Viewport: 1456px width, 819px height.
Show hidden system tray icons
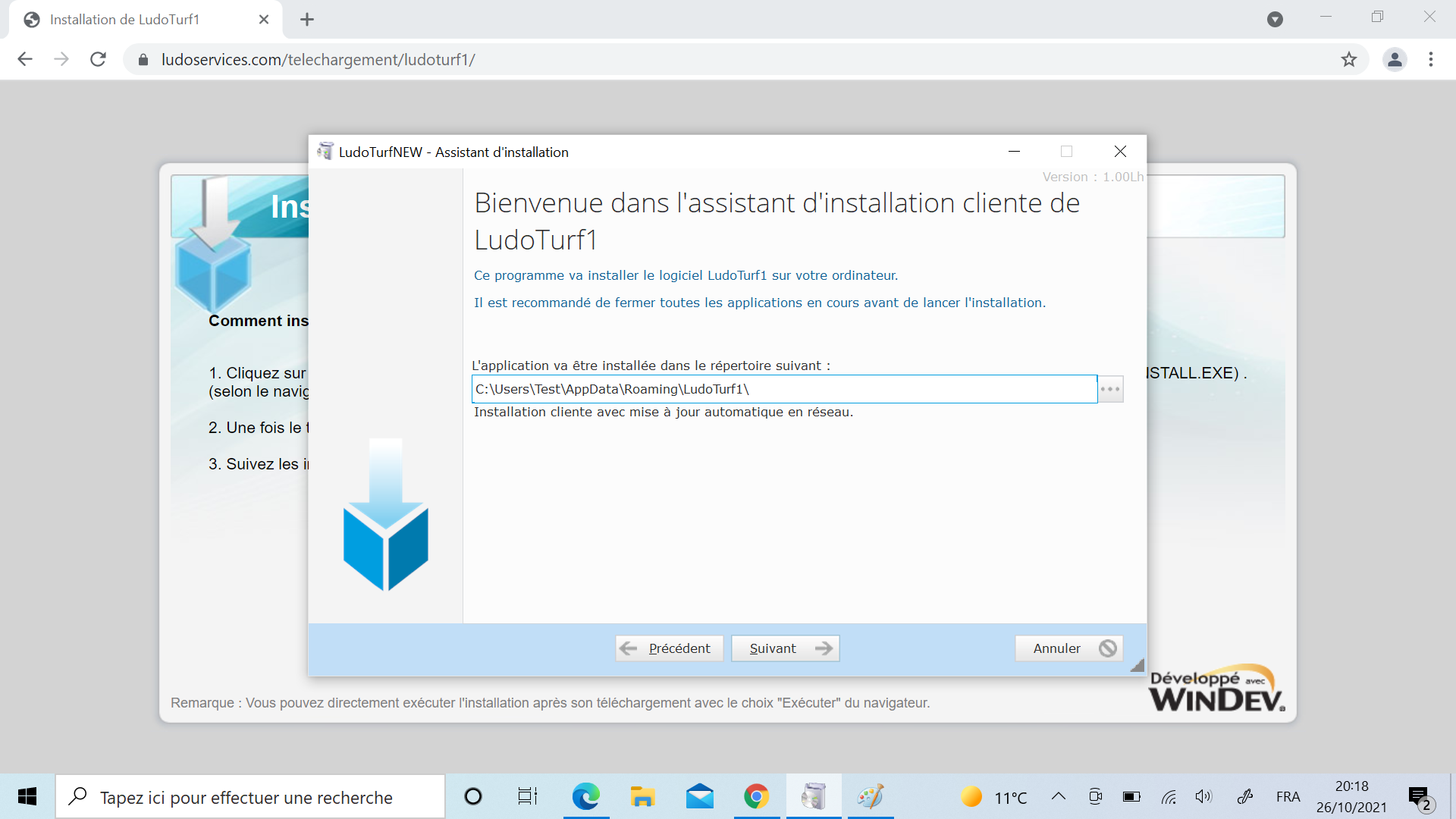[1059, 796]
